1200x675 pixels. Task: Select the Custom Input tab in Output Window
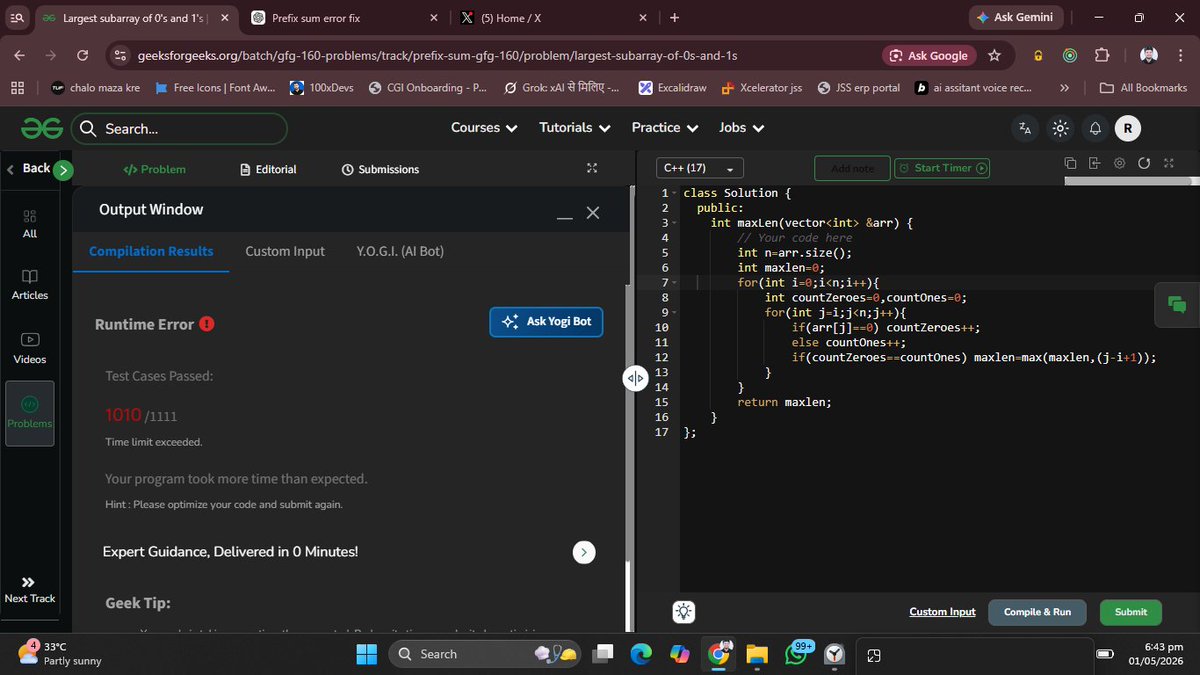click(x=285, y=251)
